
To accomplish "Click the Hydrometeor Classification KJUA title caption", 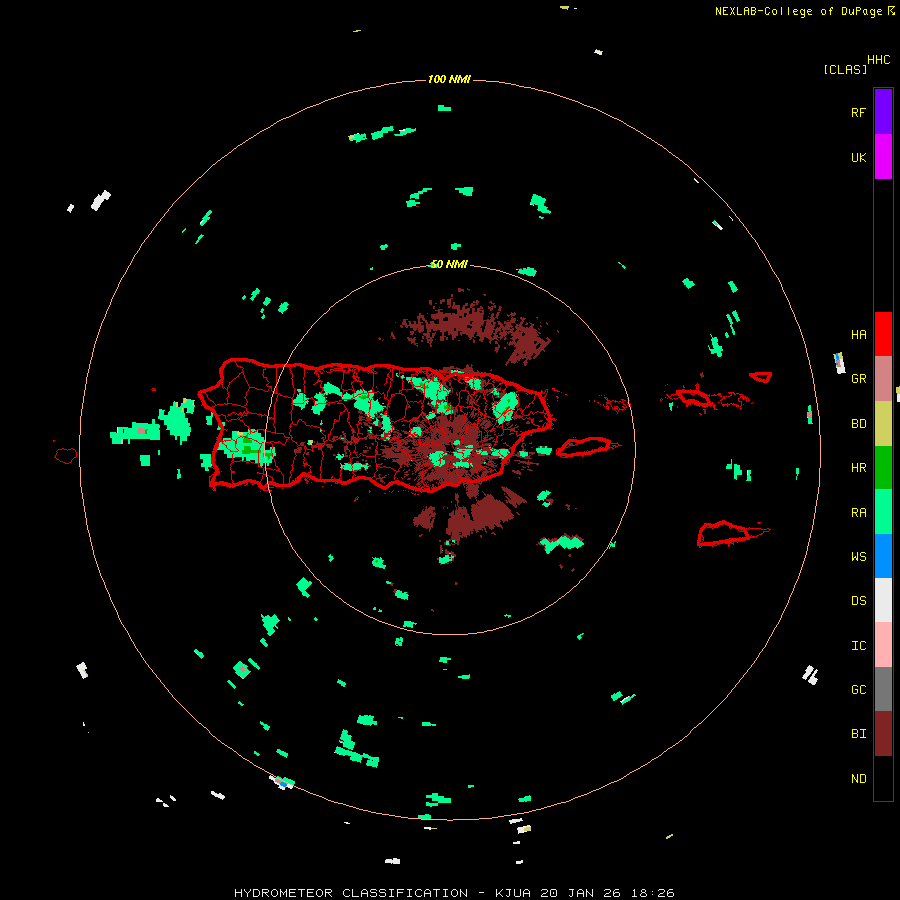I will click(x=454, y=893).
